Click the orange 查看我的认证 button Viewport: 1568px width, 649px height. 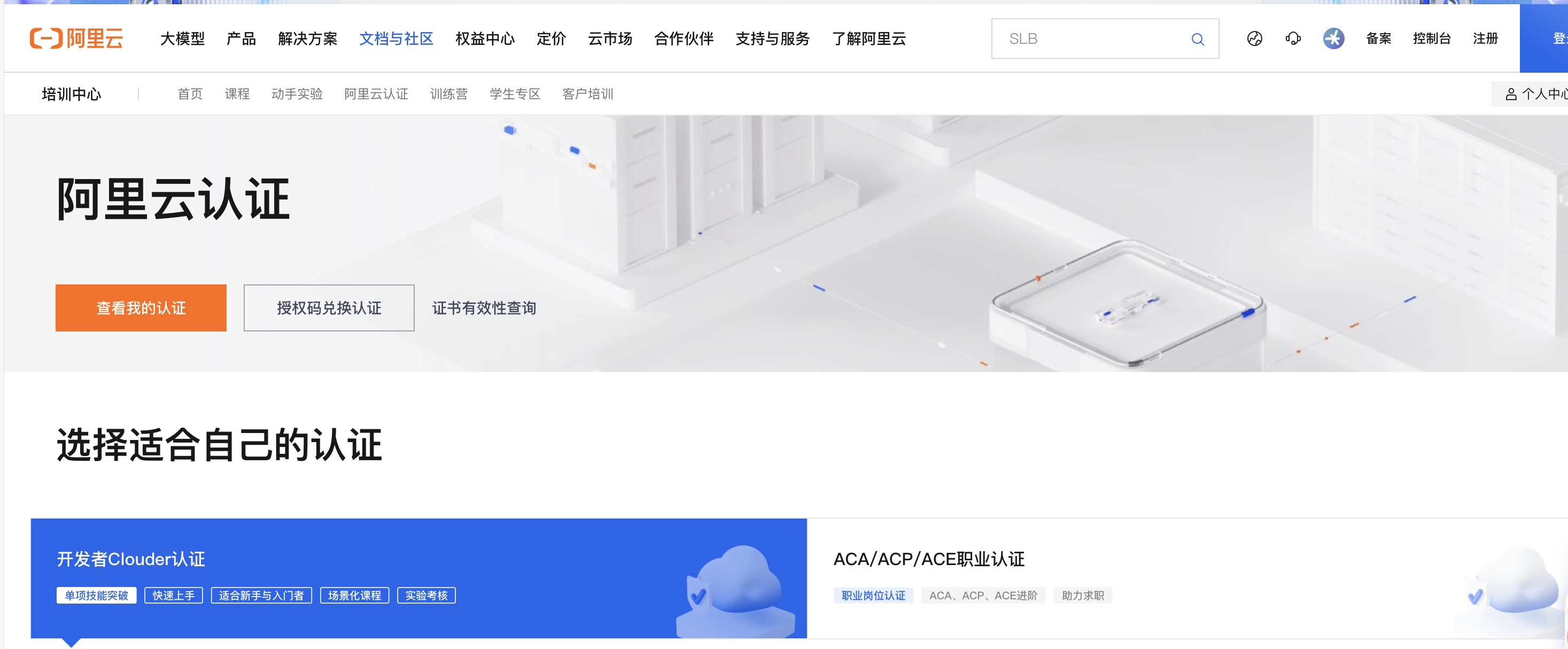point(141,308)
